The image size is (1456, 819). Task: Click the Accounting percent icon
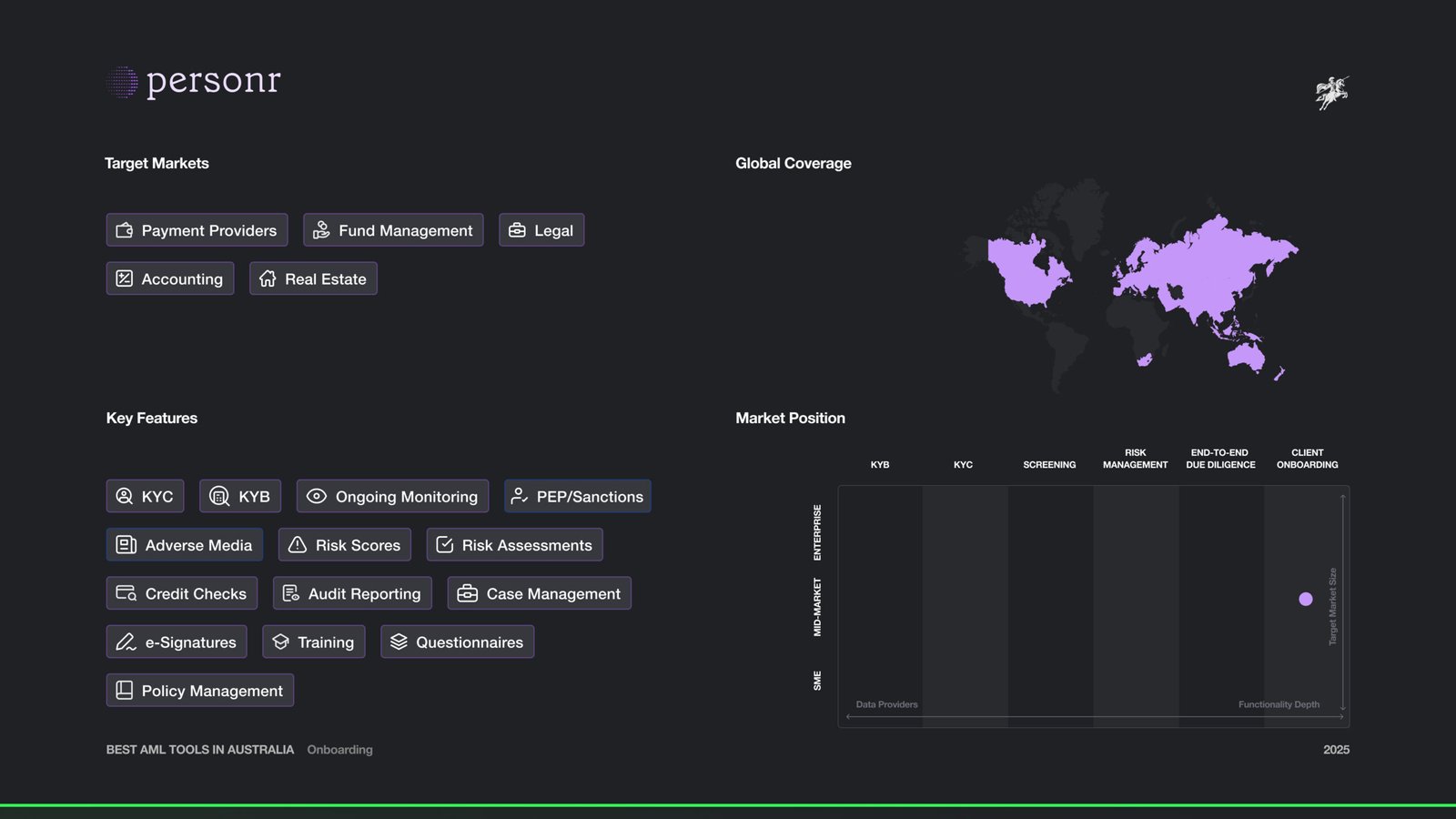(125, 278)
